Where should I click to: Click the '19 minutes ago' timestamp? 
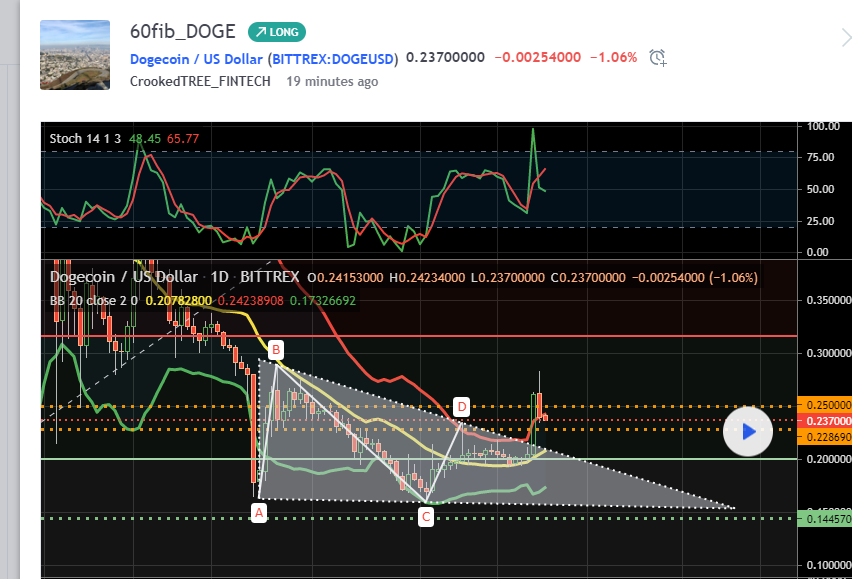tap(332, 81)
